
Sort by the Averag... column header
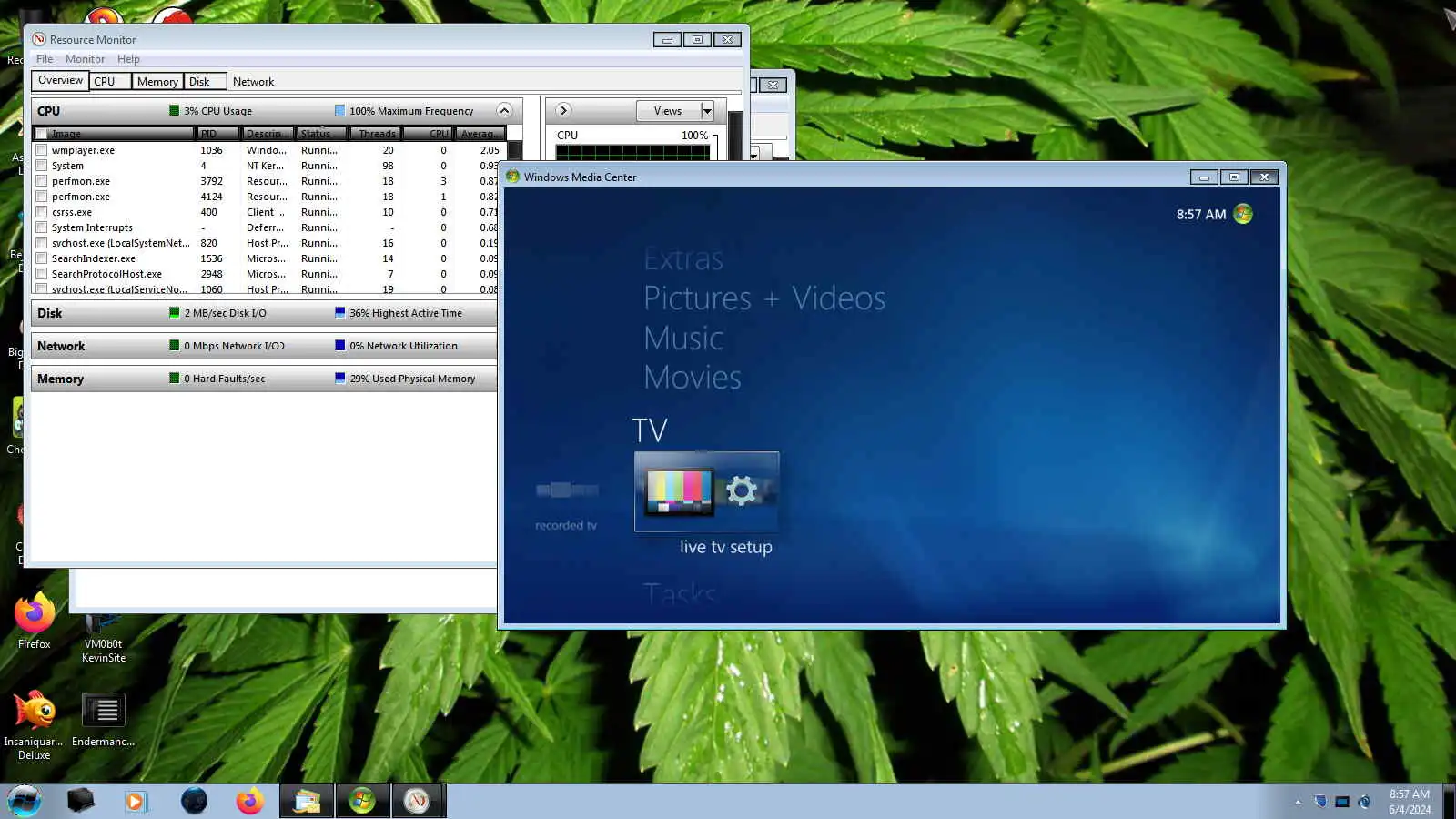click(480, 134)
